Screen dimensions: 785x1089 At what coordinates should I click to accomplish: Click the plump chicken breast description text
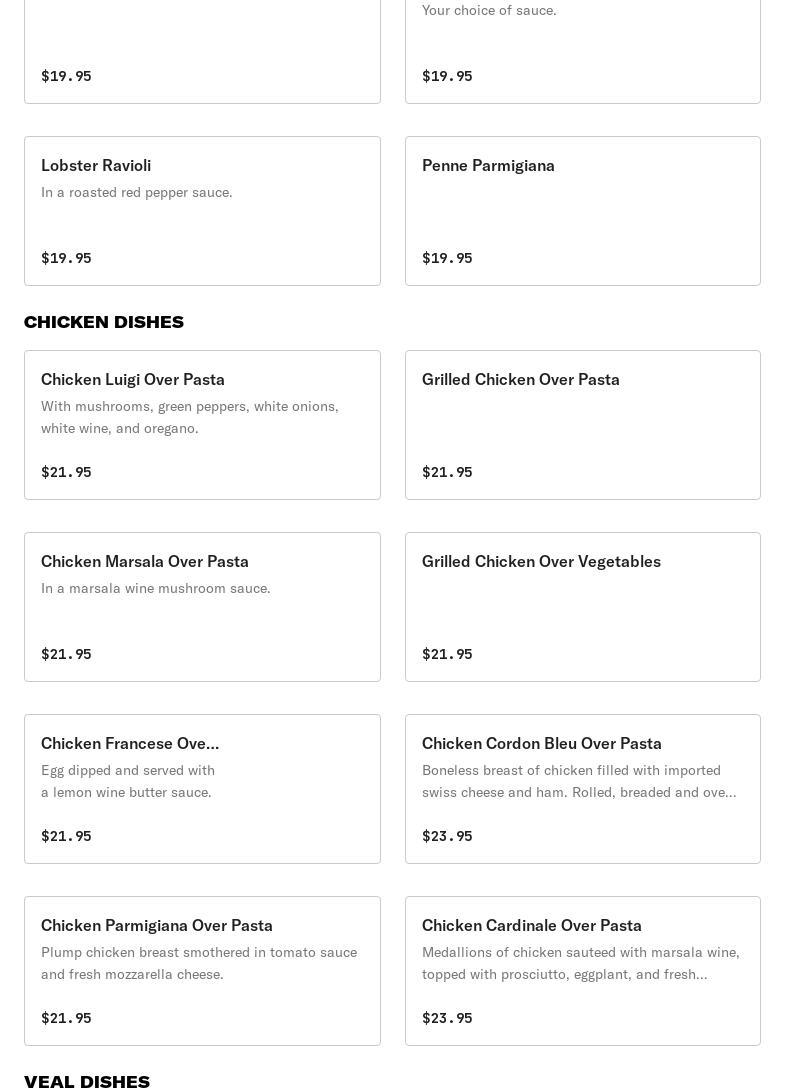pyautogui.click(x=199, y=963)
